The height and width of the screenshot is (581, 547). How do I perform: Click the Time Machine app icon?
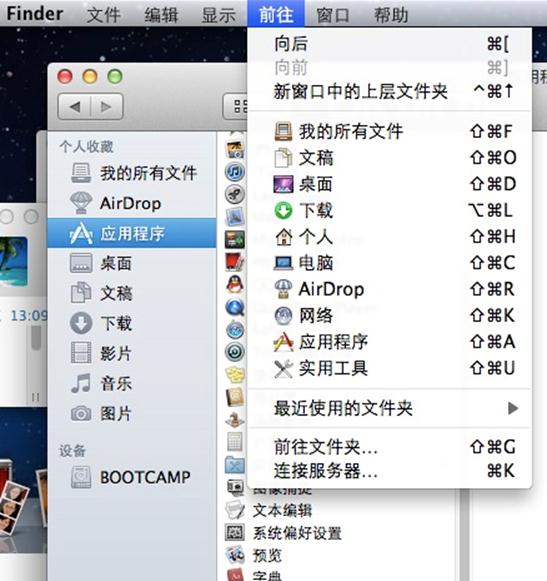coord(235,352)
